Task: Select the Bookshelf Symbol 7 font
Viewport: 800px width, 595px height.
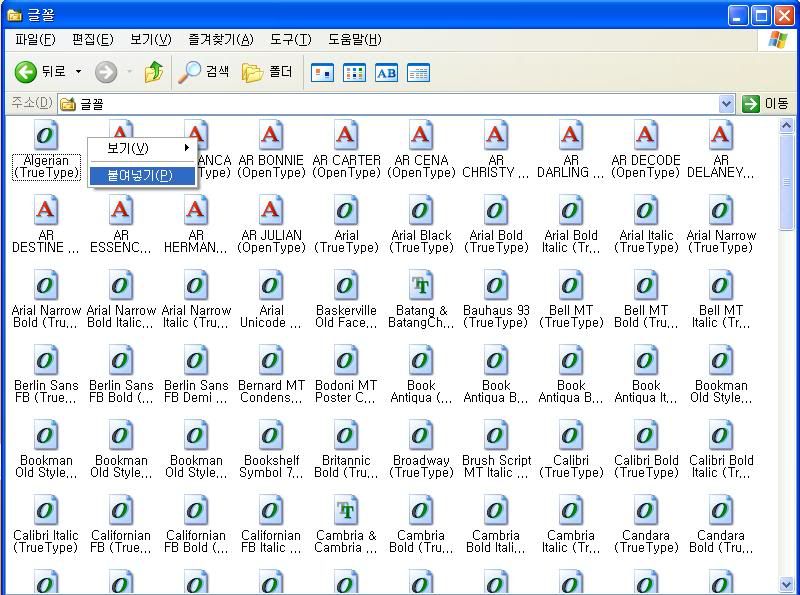Action: point(271,450)
